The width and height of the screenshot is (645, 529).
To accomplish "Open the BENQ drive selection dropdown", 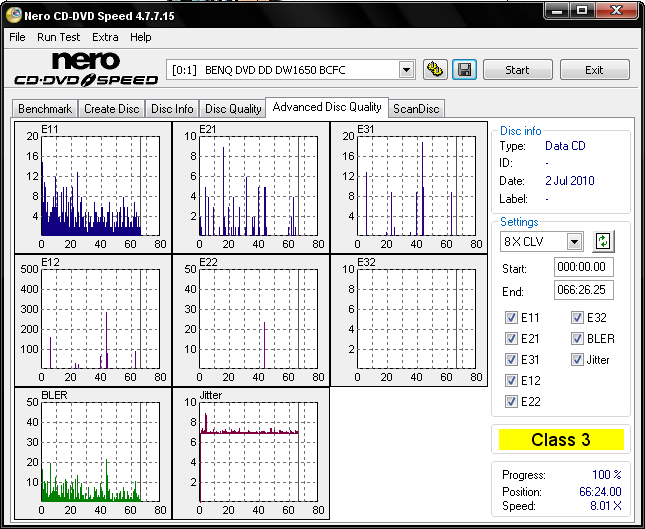I will tap(406, 70).
